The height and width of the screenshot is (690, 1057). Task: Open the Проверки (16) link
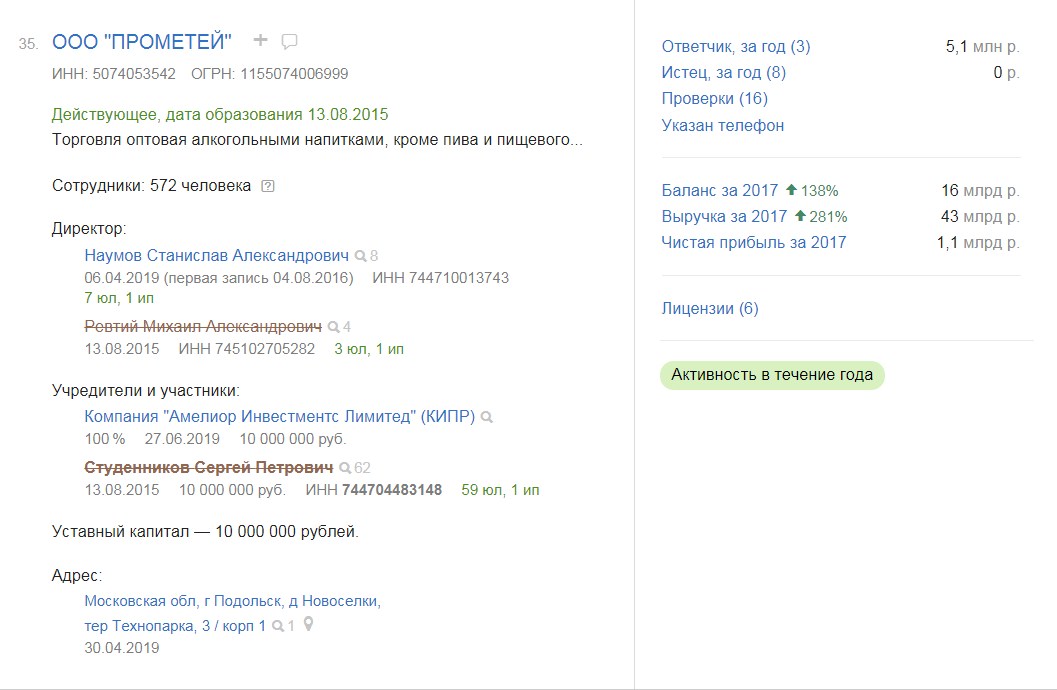click(x=714, y=98)
